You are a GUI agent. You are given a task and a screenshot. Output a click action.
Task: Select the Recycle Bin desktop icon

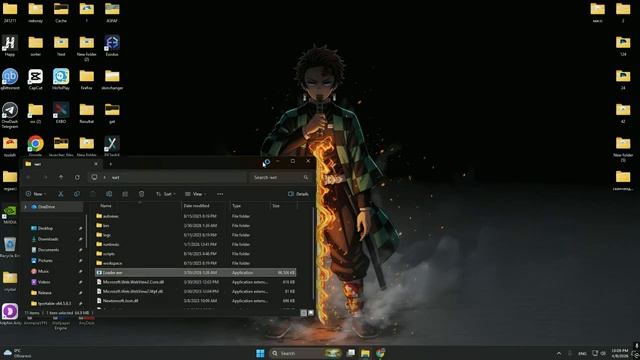[10, 247]
